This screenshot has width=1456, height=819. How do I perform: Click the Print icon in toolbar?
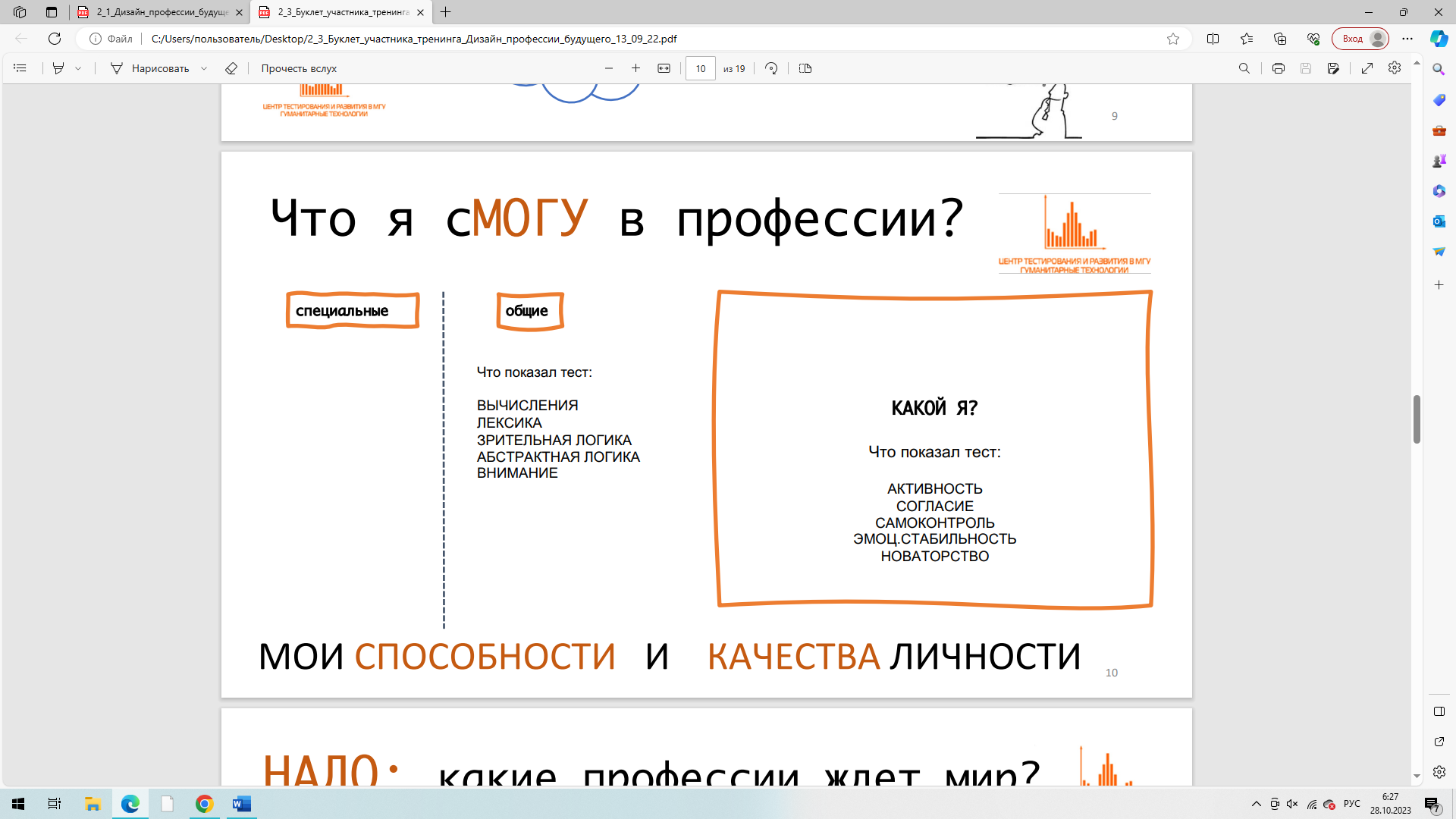(1278, 68)
